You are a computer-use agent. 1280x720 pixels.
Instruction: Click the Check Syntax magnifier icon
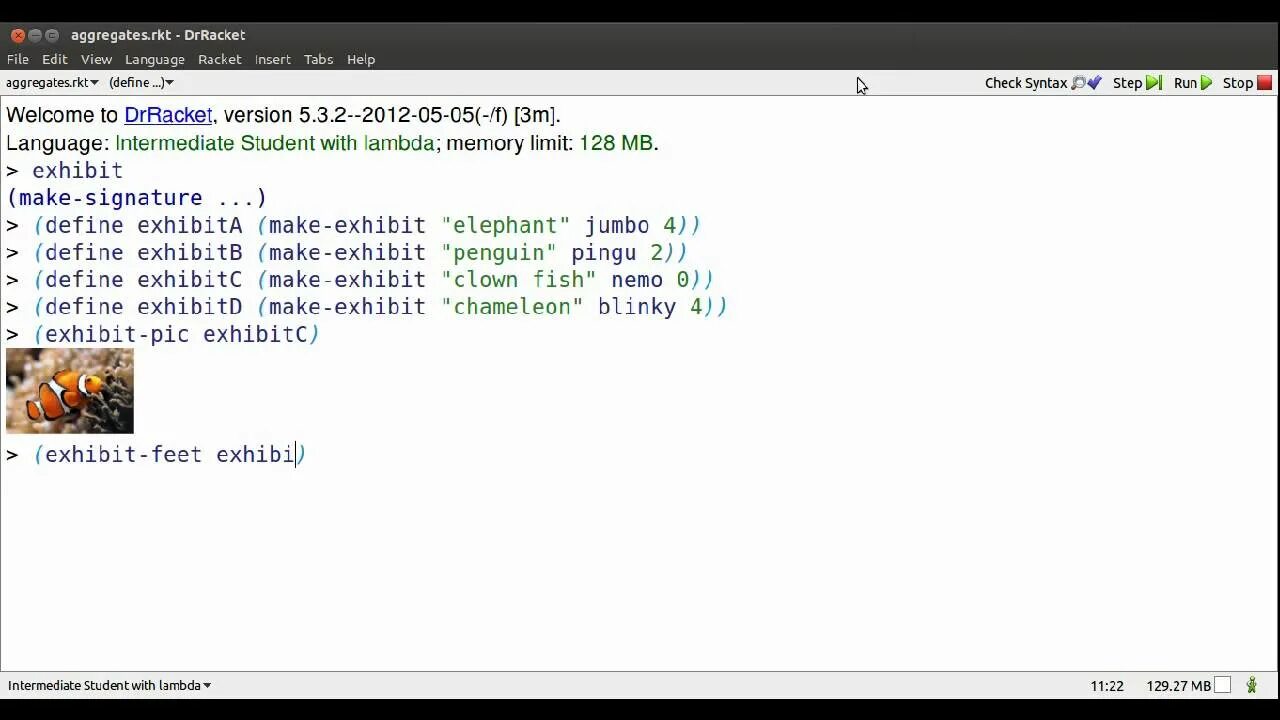1078,83
